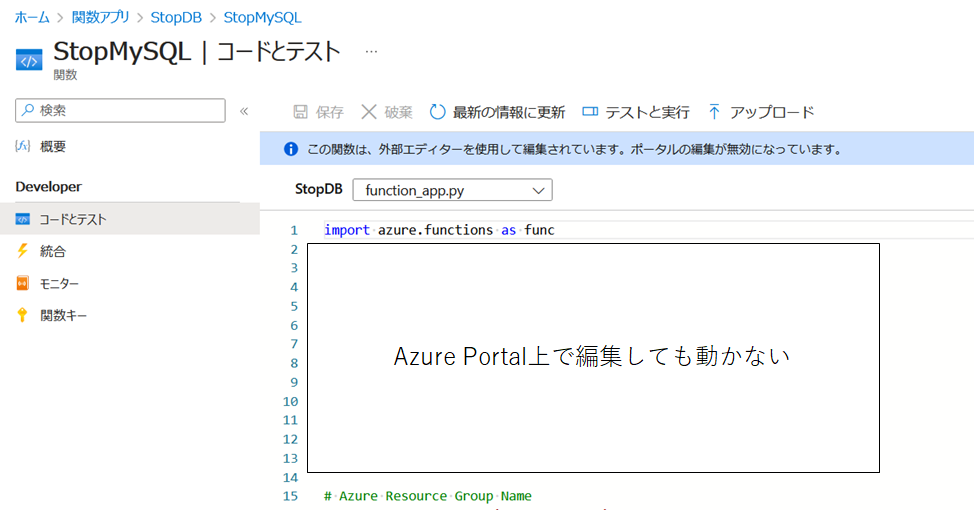Viewport: 974px width, 510px height.
Task: Click the external editor notice banner text
Action: click(575, 149)
